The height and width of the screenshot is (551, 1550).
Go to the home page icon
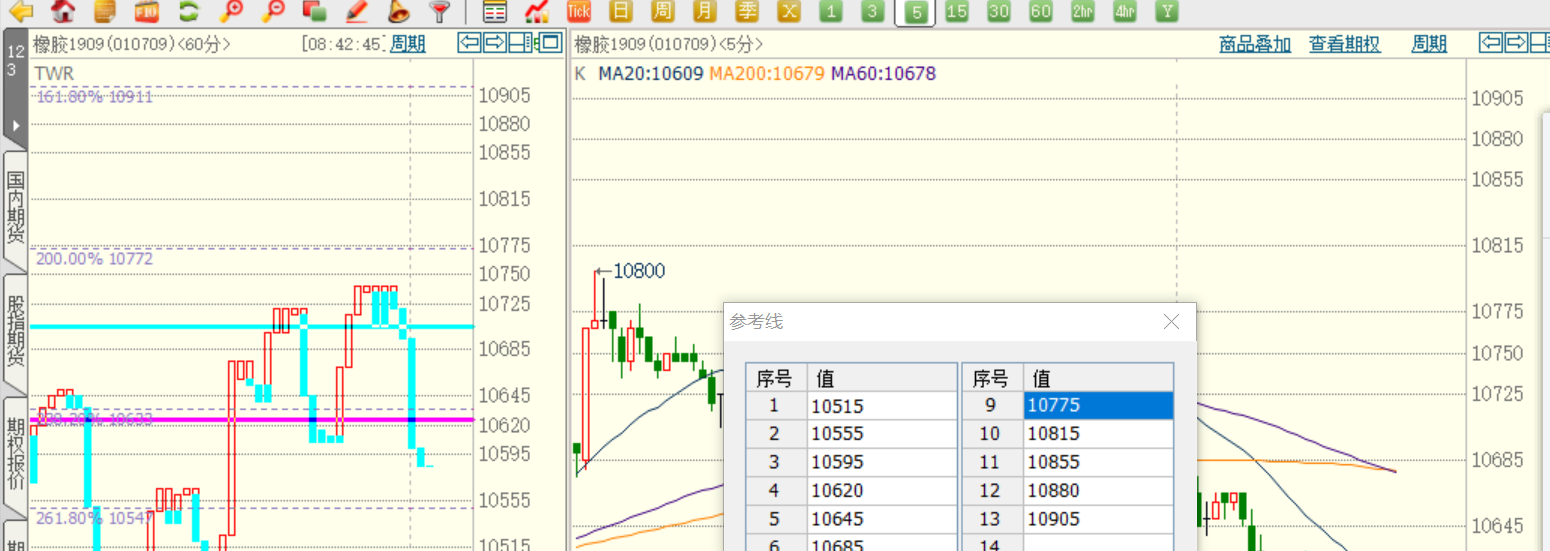point(63,12)
